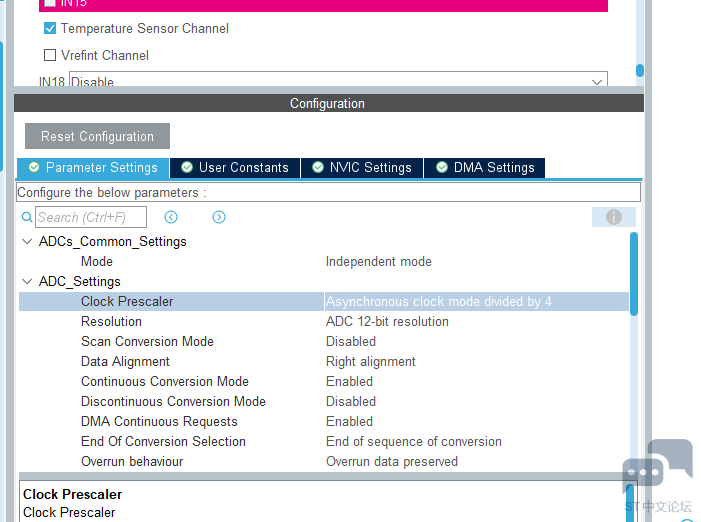
Task: Click the parameter list vertical scrollbar
Action: pos(634,274)
